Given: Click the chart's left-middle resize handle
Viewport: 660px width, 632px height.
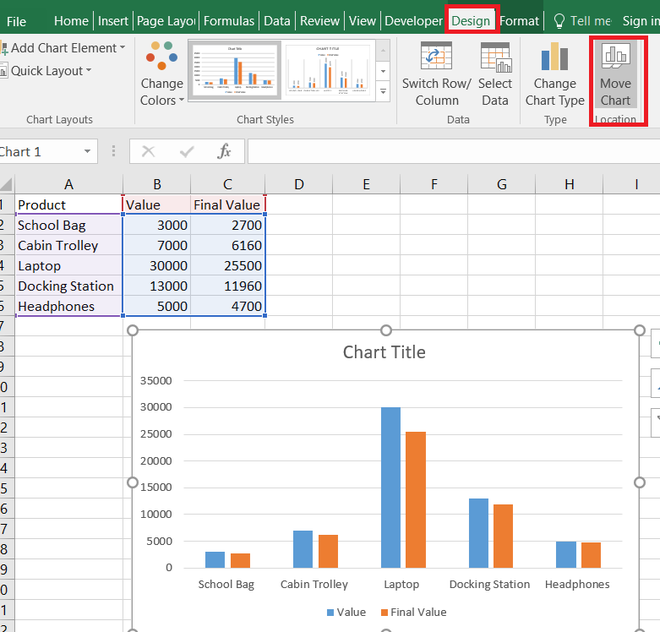Looking at the screenshot, I should (133, 482).
